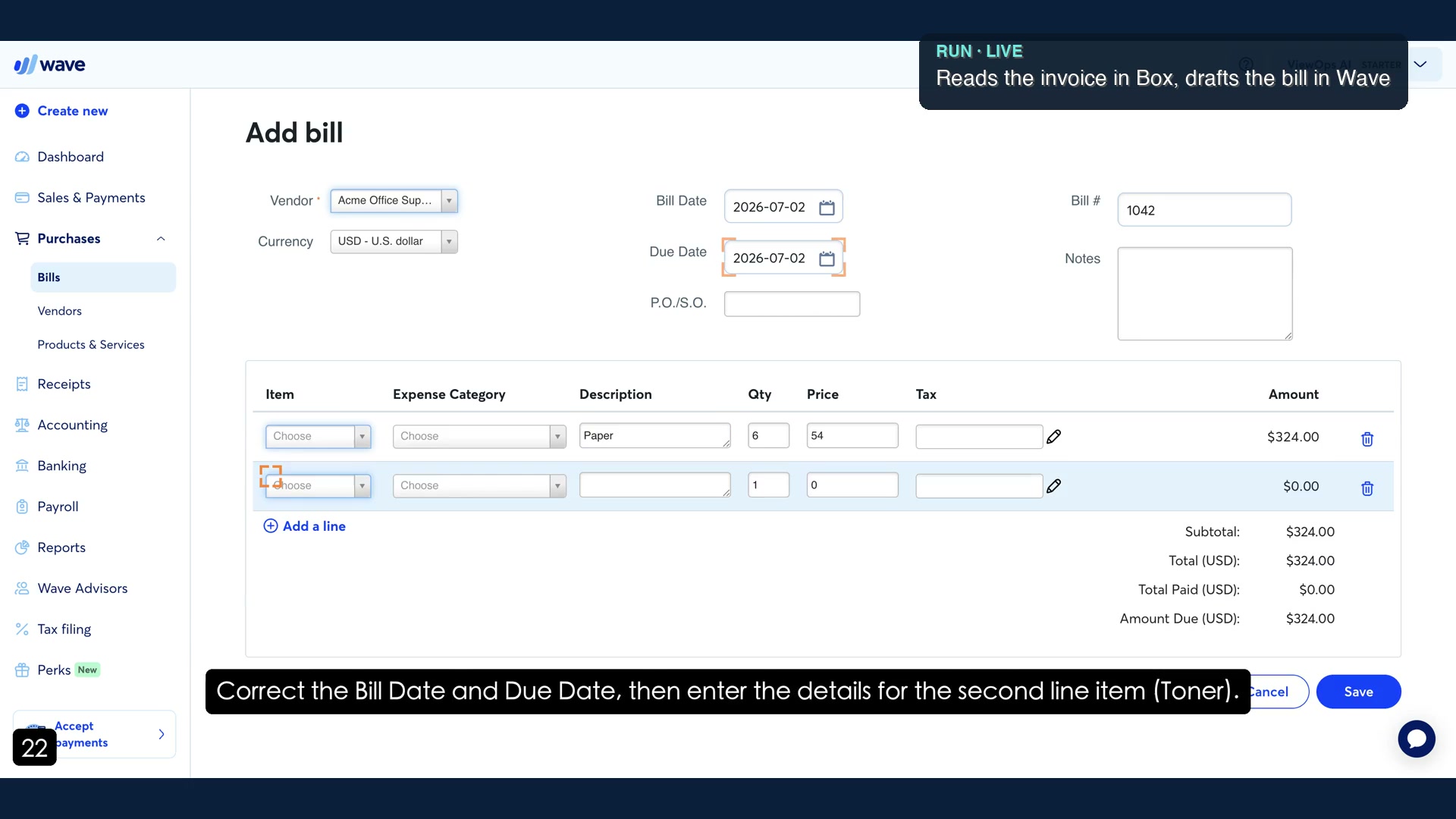Click the Banking building icon
This screenshot has height=819, width=1456.
22,466
